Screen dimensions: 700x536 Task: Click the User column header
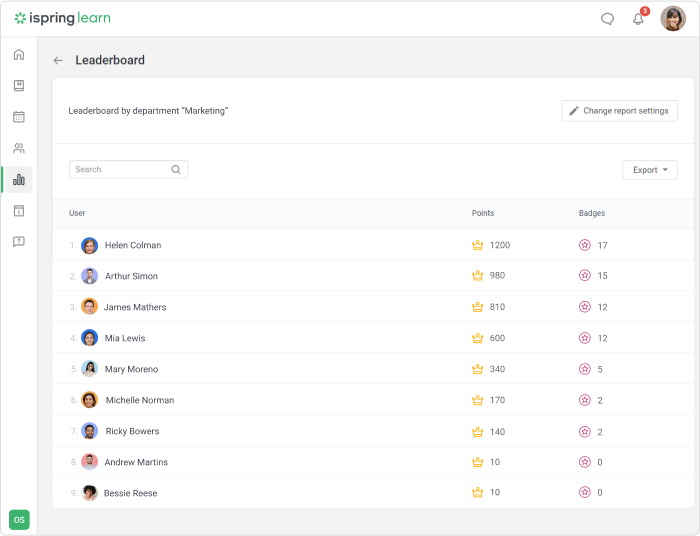point(77,213)
